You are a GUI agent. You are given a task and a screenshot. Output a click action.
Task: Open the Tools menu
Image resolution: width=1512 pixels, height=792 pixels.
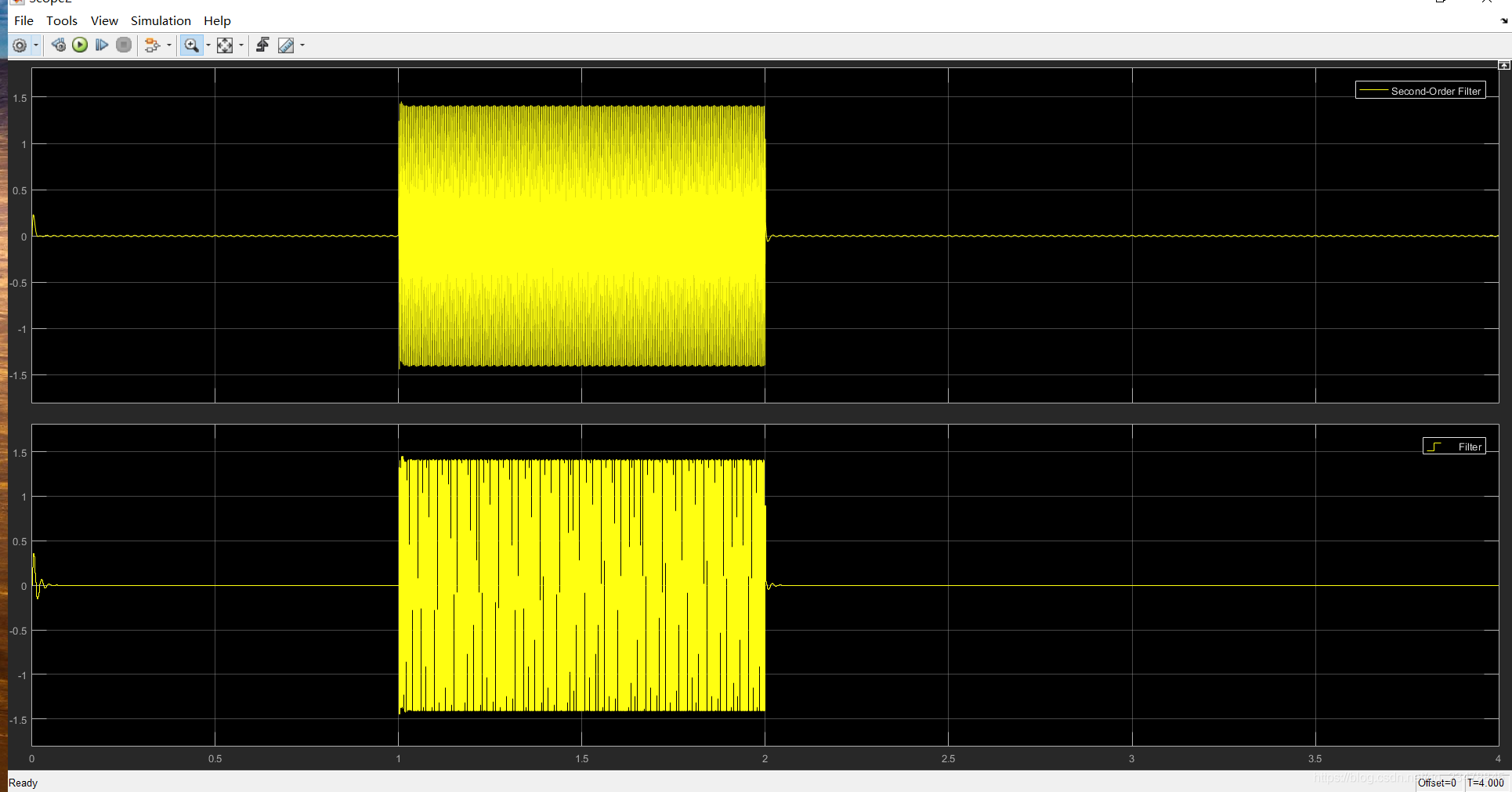(x=62, y=20)
